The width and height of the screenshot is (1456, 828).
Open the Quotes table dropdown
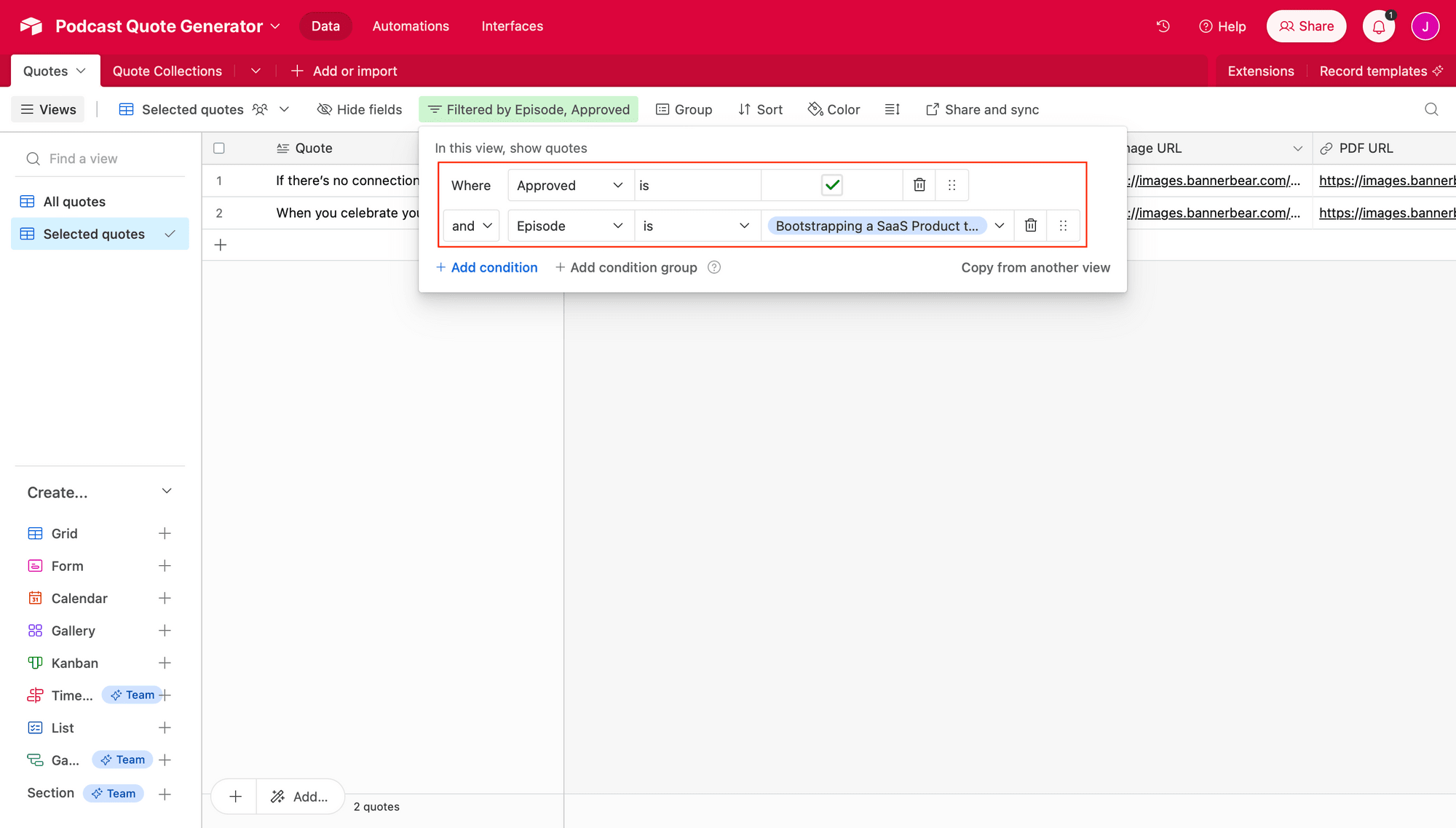(x=79, y=71)
